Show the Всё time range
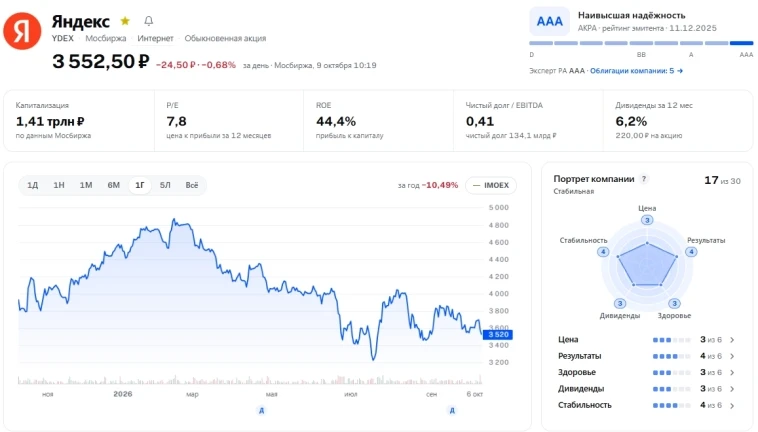Image resolution: width=758 pixels, height=432 pixels. pyautogui.click(x=192, y=185)
